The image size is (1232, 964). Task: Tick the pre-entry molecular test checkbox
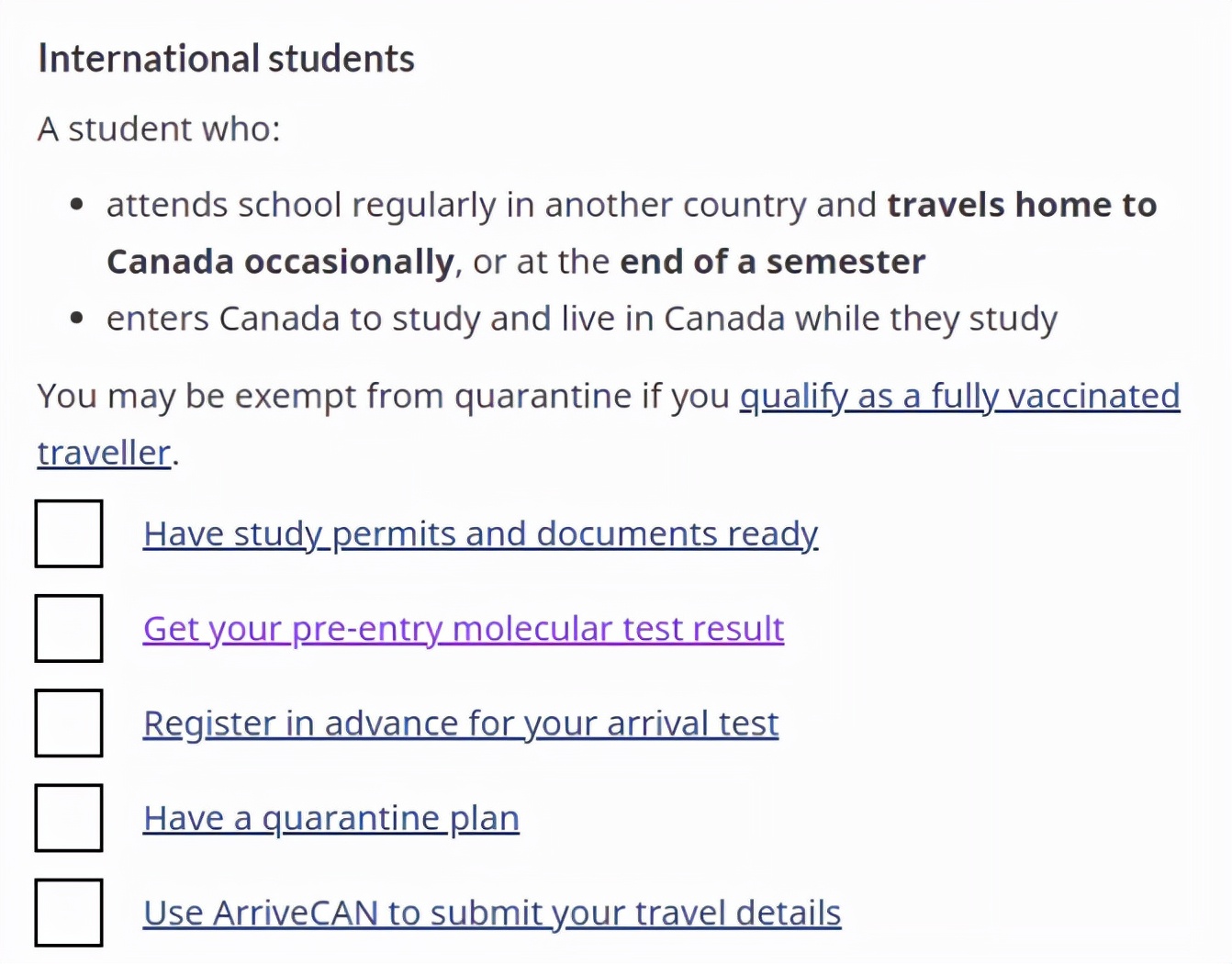point(69,628)
